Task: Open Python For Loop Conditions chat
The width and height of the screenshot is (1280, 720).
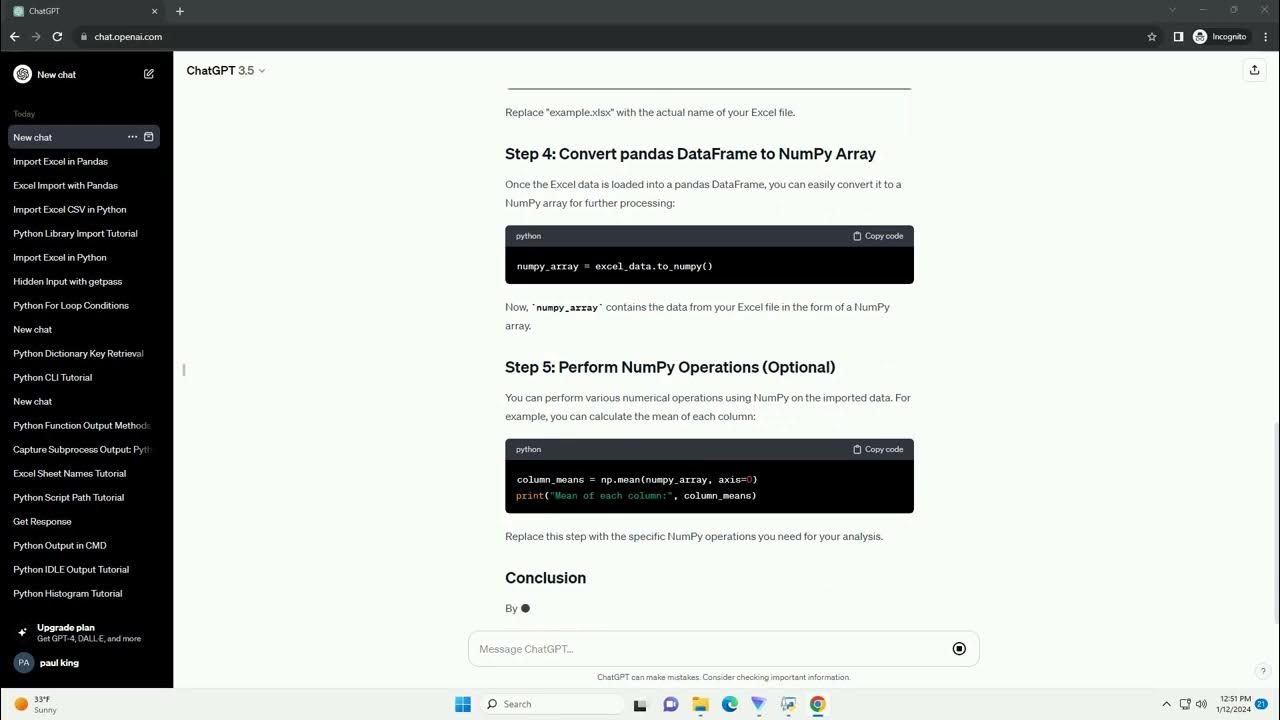Action: tap(84, 305)
